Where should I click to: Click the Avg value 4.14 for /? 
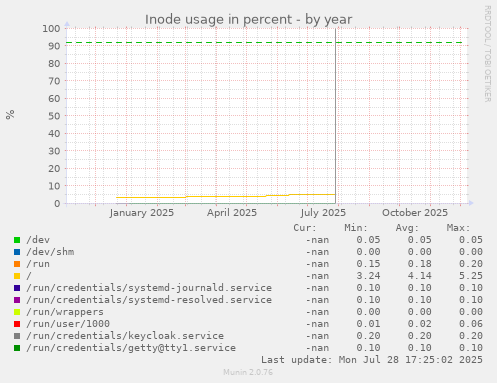[419, 276]
